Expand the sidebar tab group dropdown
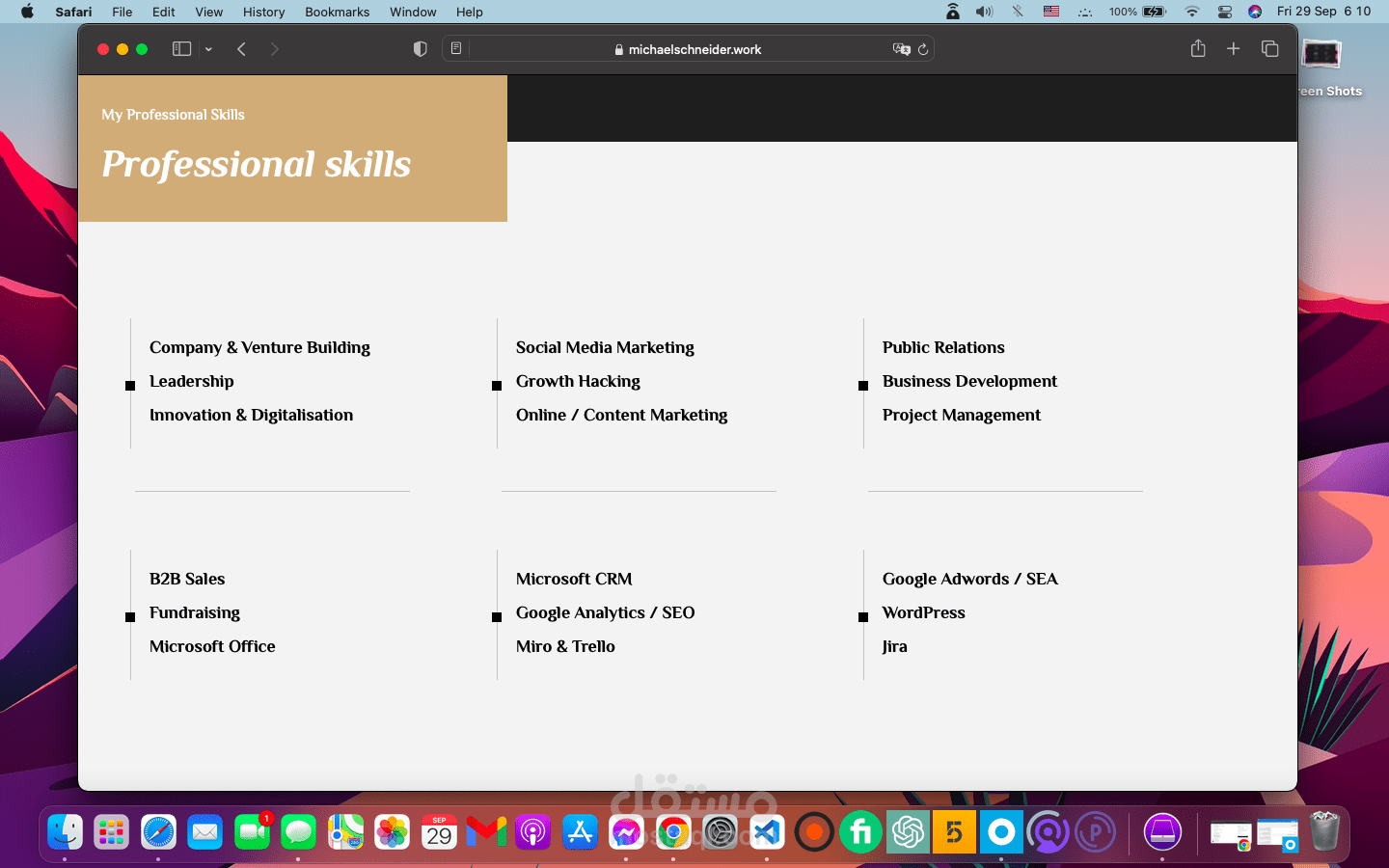 click(208, 49)
